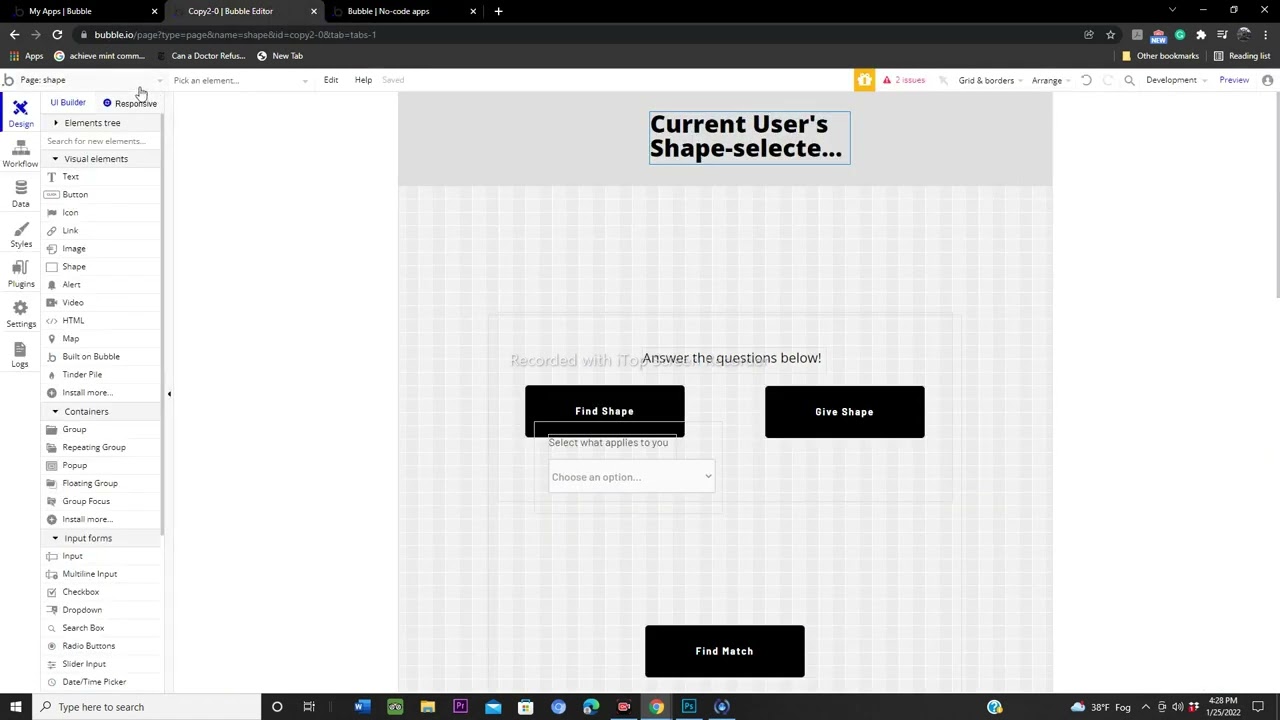Screen dimensions: 1280x720
Task: Open the Design section in left sidebar
Action: [x=20, y=114]
